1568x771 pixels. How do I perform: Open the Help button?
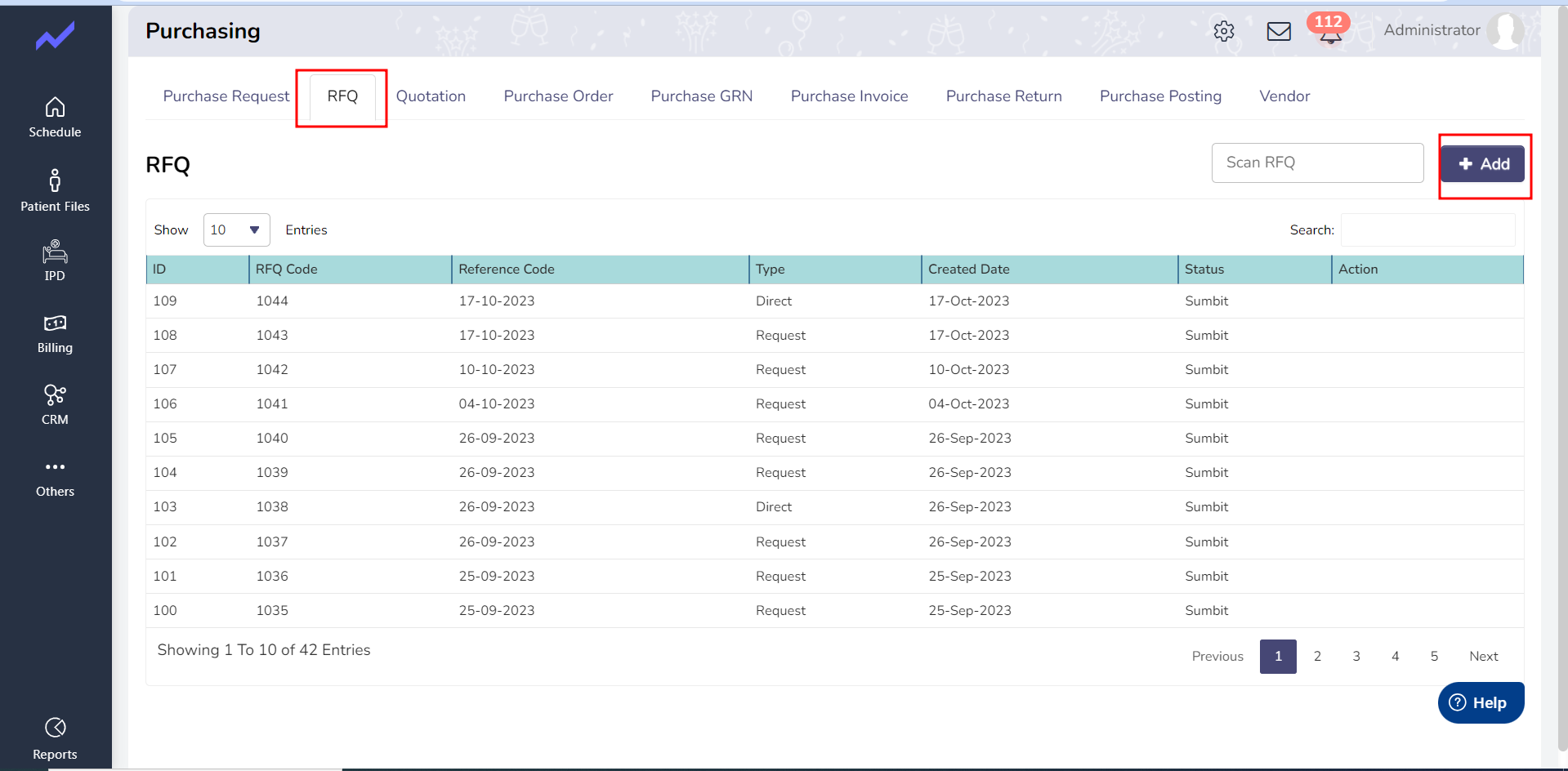[x=1481, y=702]
